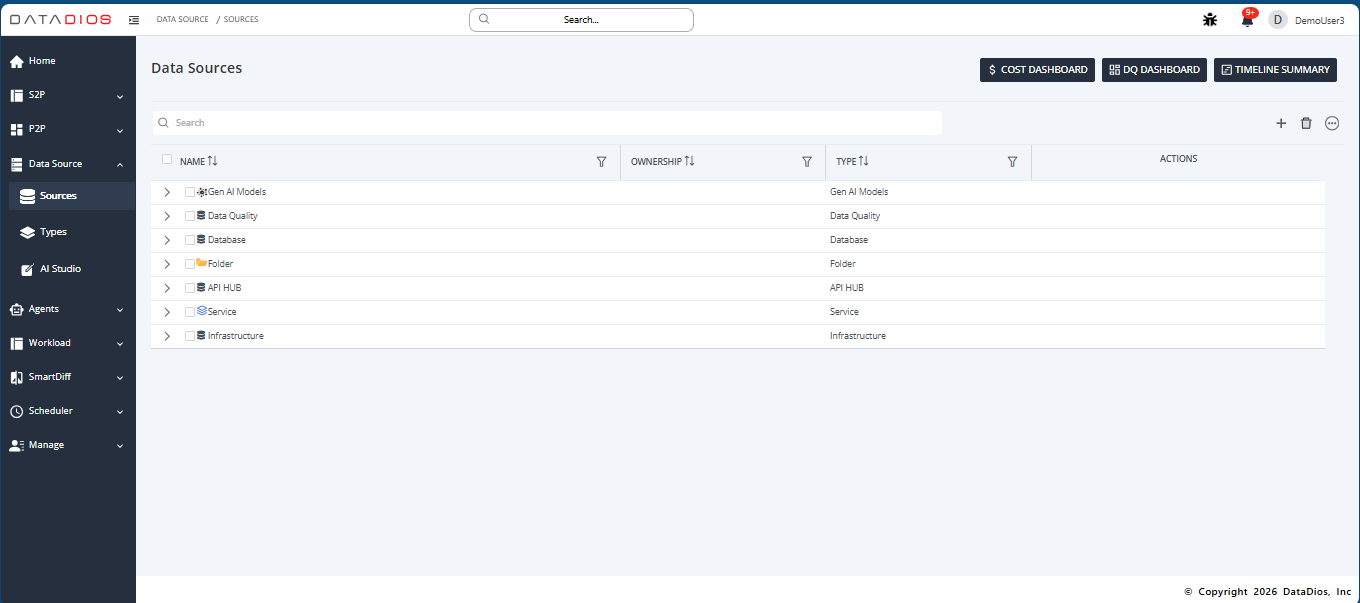
Task: Click the Timeline Summary button
Action: click(1275, 70)
